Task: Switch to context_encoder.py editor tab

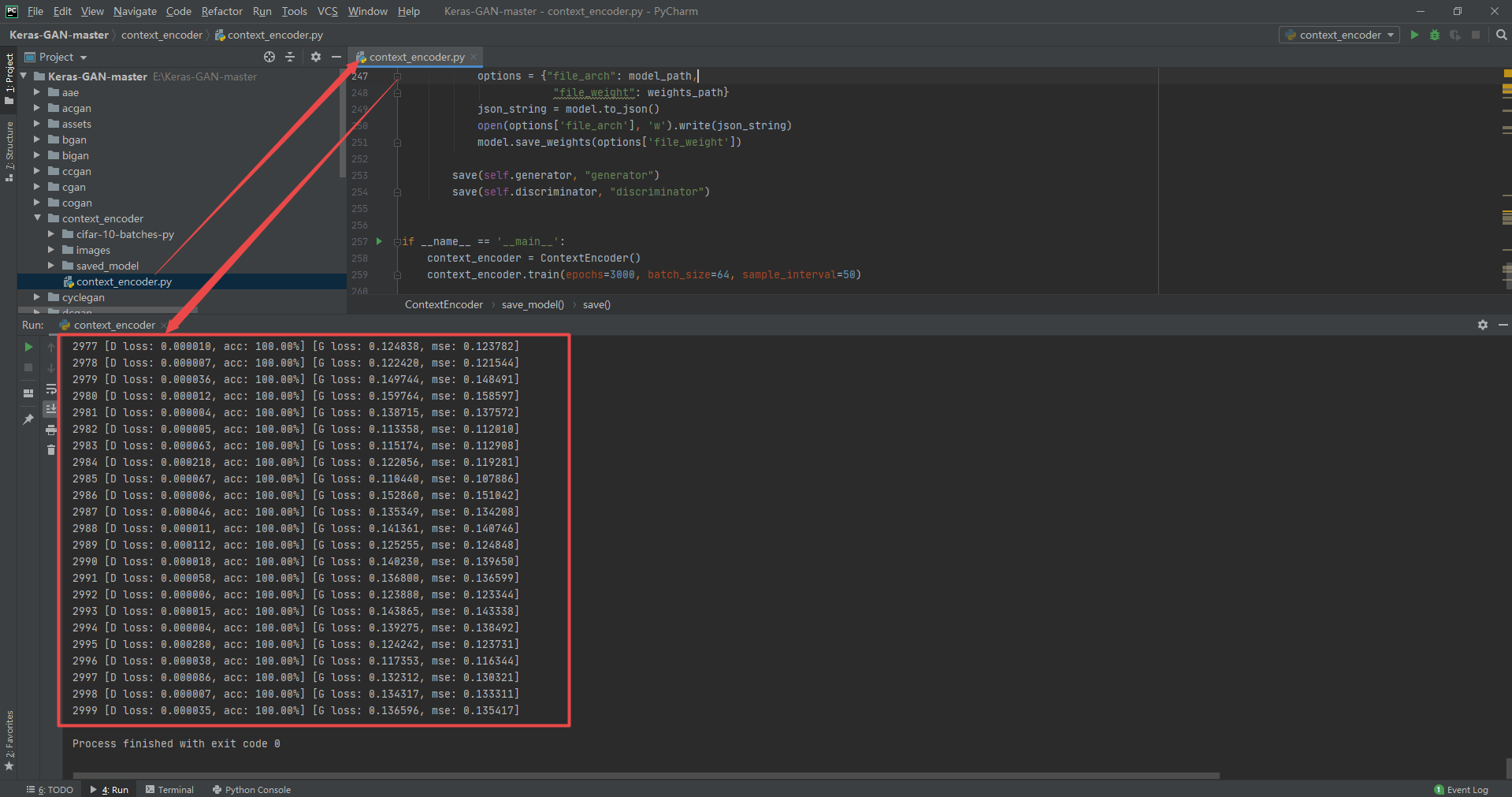Action: (416, 57)
